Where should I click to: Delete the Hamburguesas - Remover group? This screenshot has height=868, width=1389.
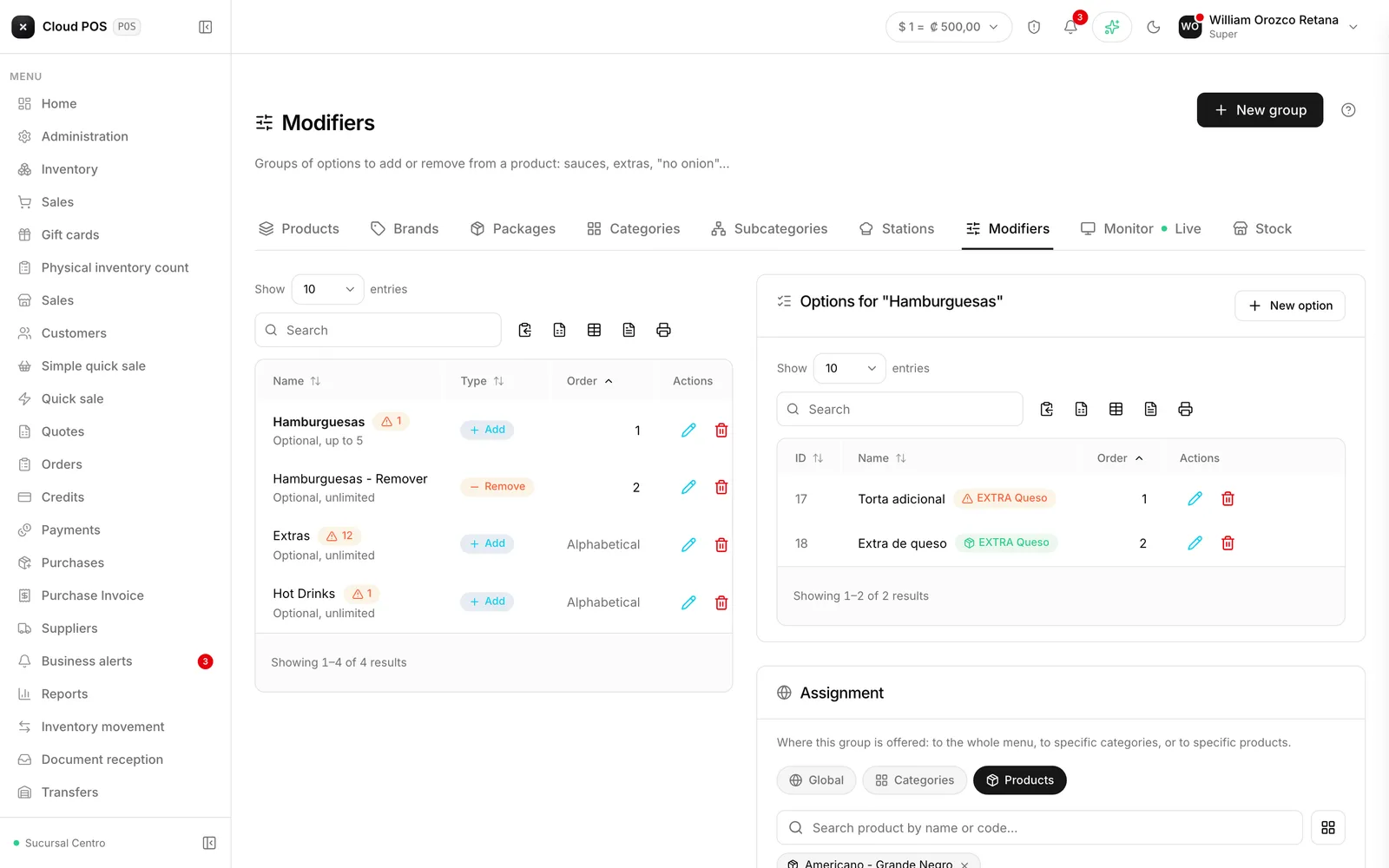(721, 487)
